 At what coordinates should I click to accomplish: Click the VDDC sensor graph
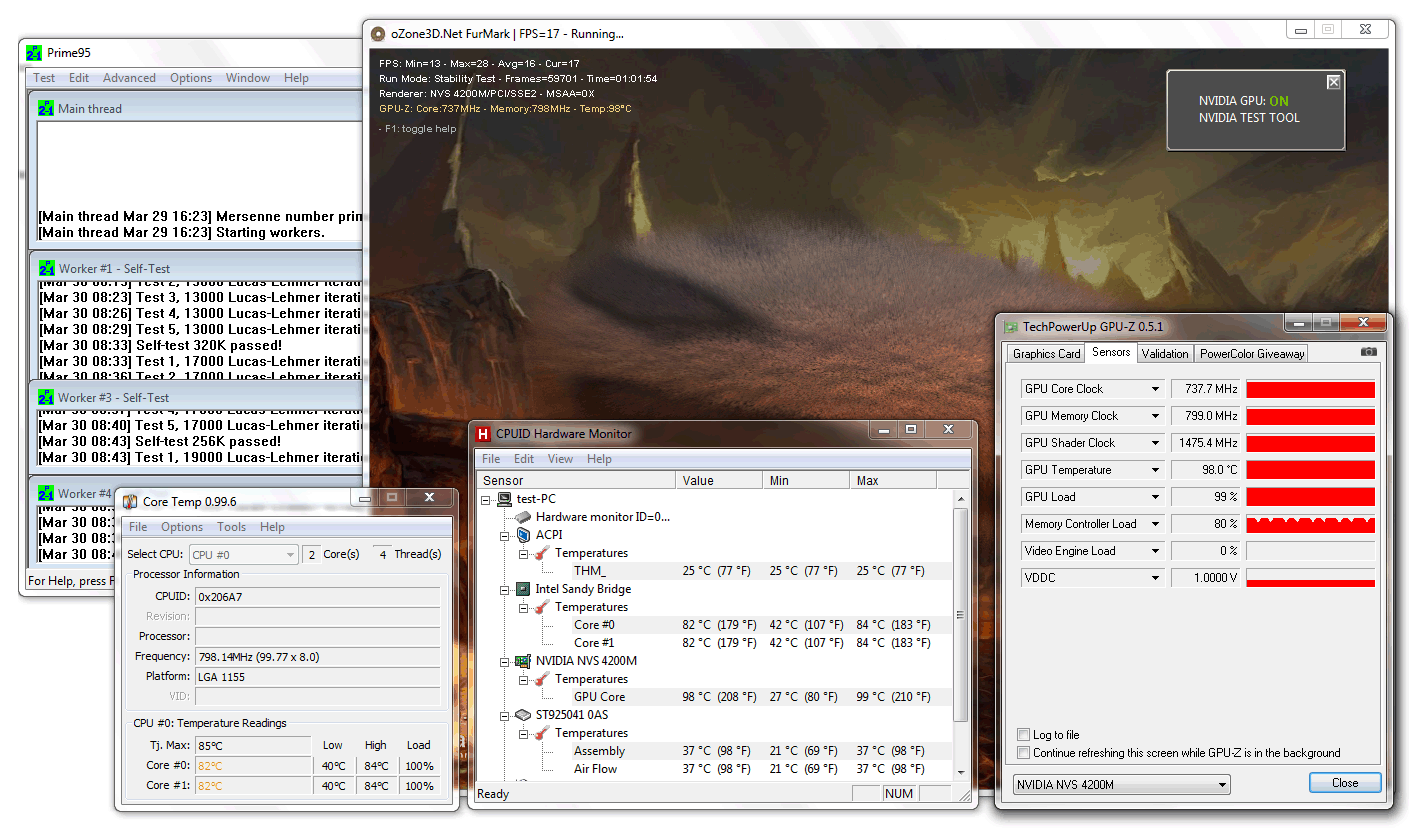point(1310,578)
